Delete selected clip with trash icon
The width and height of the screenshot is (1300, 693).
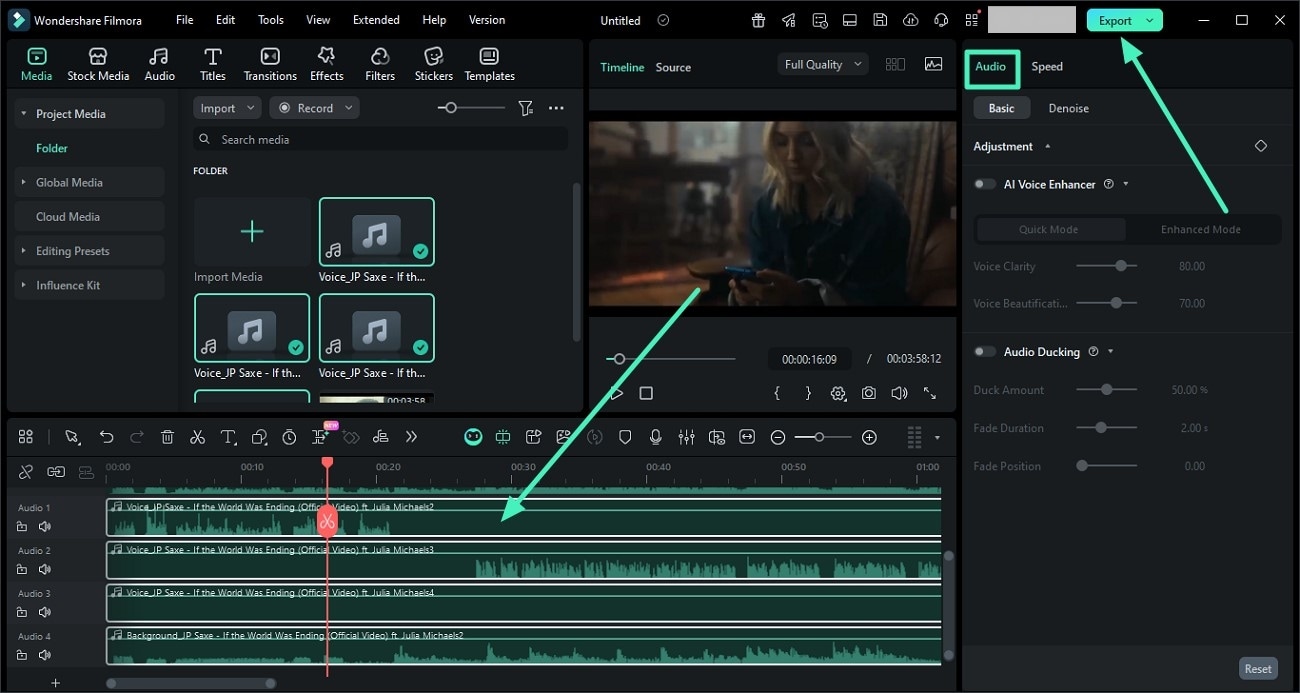(x=167, y=437)
